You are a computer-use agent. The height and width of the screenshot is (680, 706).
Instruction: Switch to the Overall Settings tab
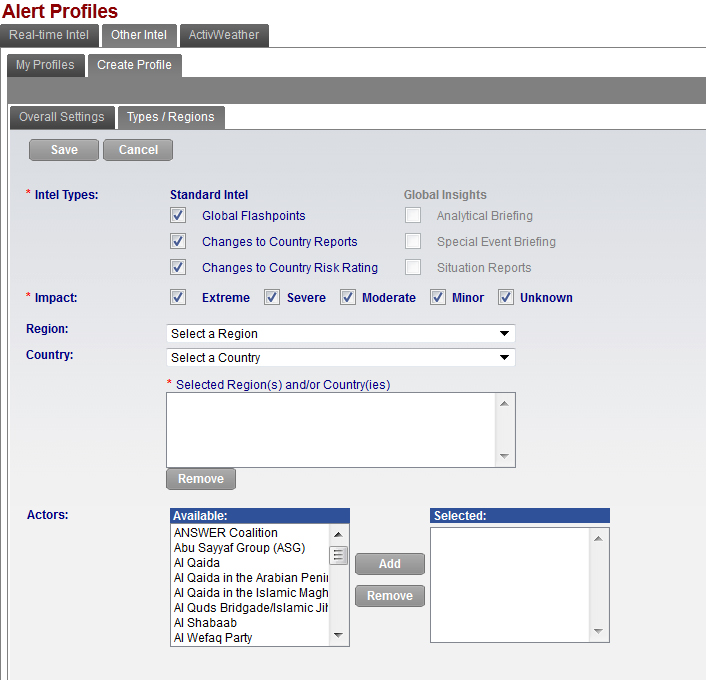(x=61, y=117)
